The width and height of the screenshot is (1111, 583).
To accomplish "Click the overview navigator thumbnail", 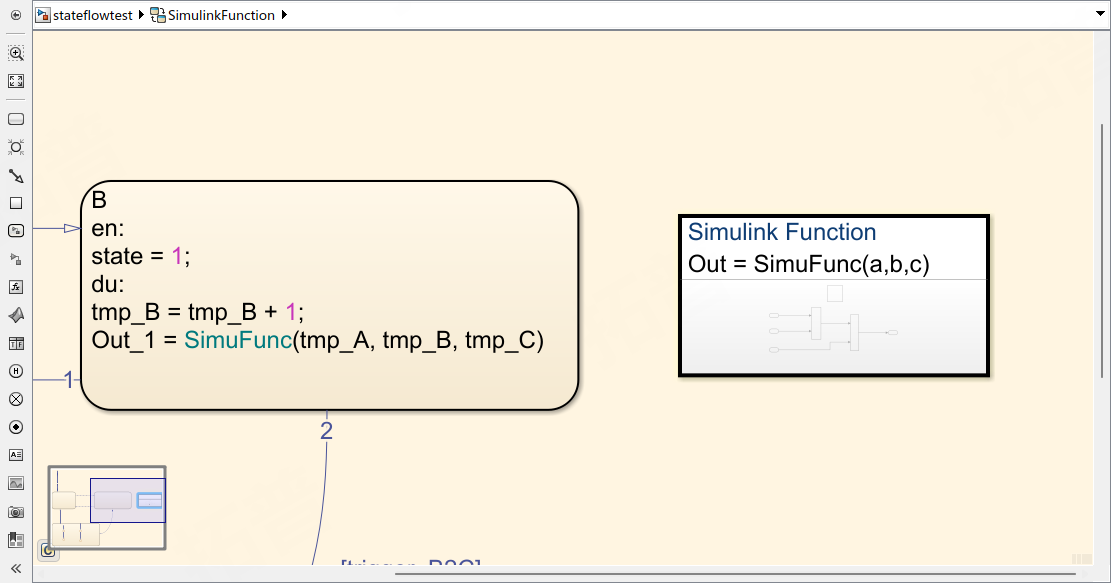I will [106, 507].
